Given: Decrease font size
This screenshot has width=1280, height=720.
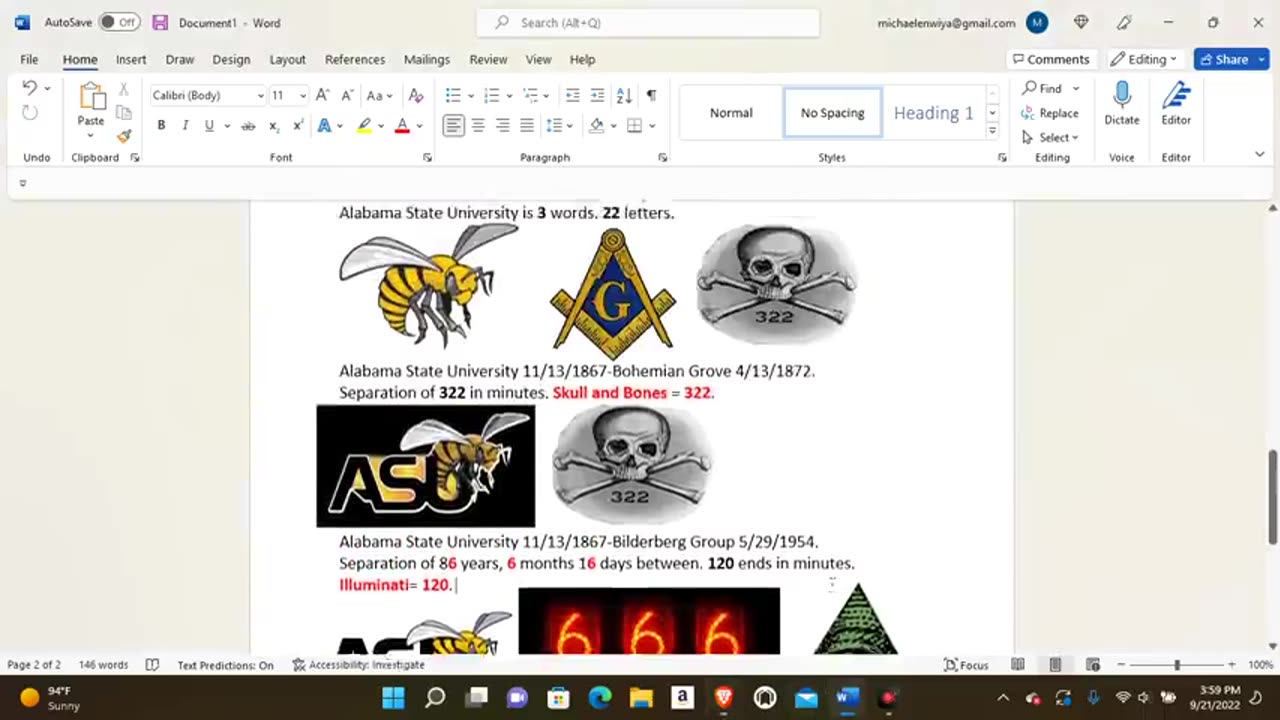Looking at the screenshot, I should [x=346, y=95].
